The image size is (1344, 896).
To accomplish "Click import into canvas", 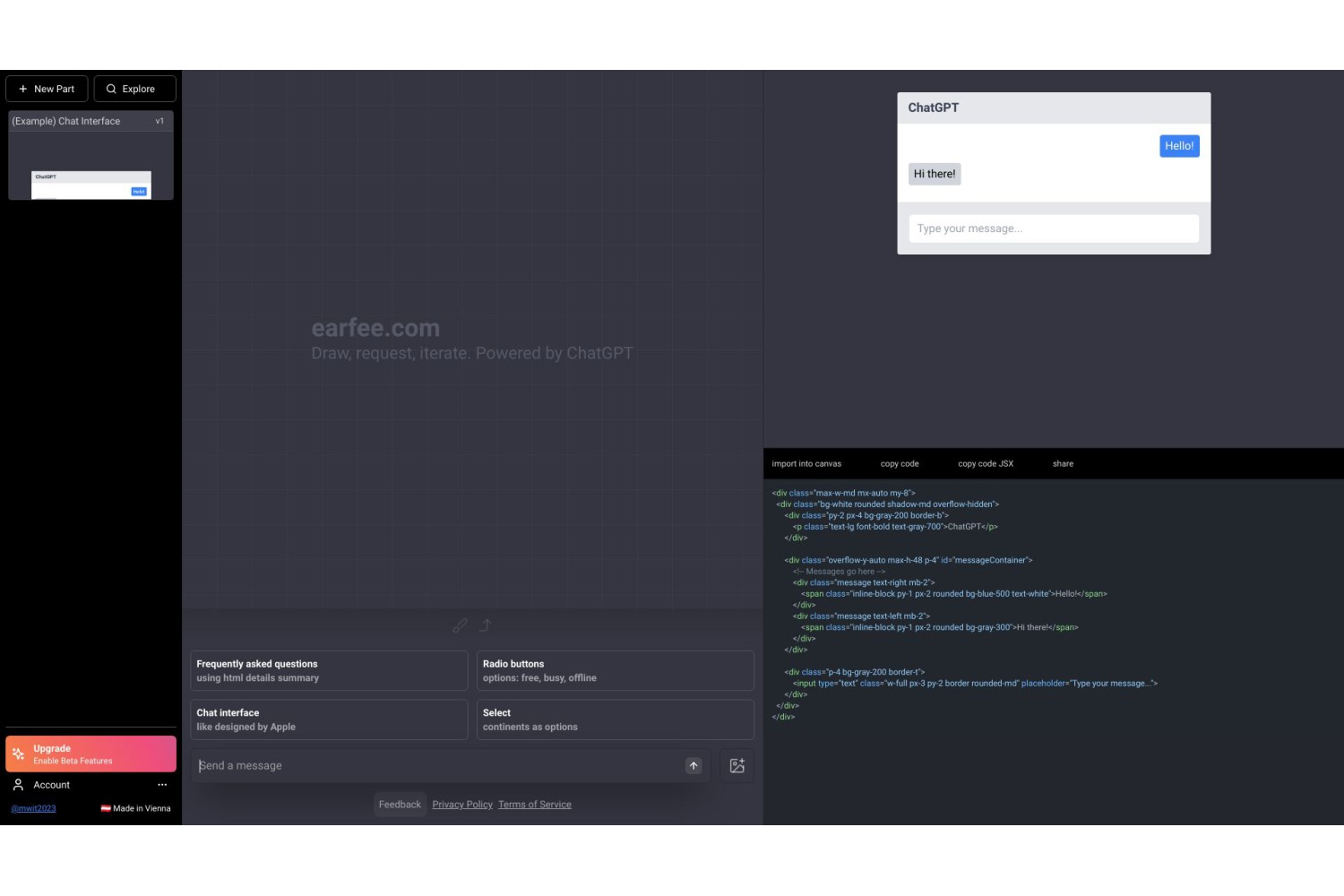I will pyautogui.click(x=806, y=464).
